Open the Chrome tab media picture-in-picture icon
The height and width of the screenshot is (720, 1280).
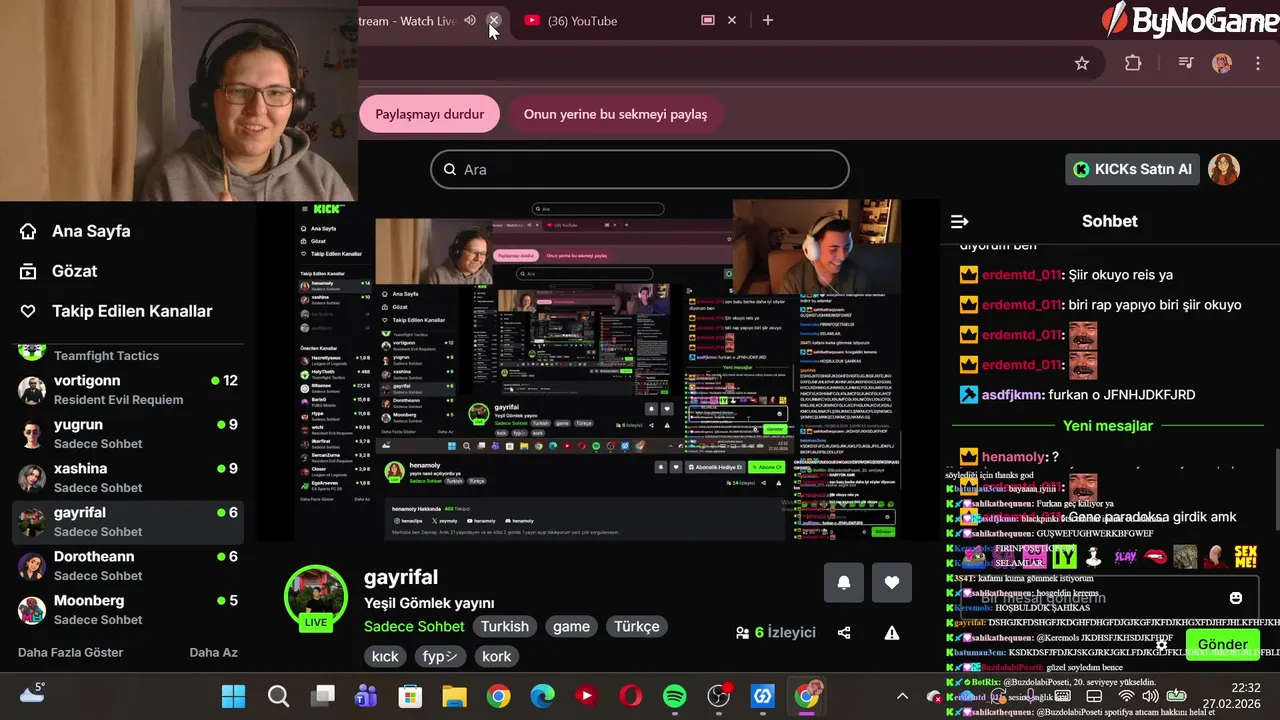click(x=708, y=20)
